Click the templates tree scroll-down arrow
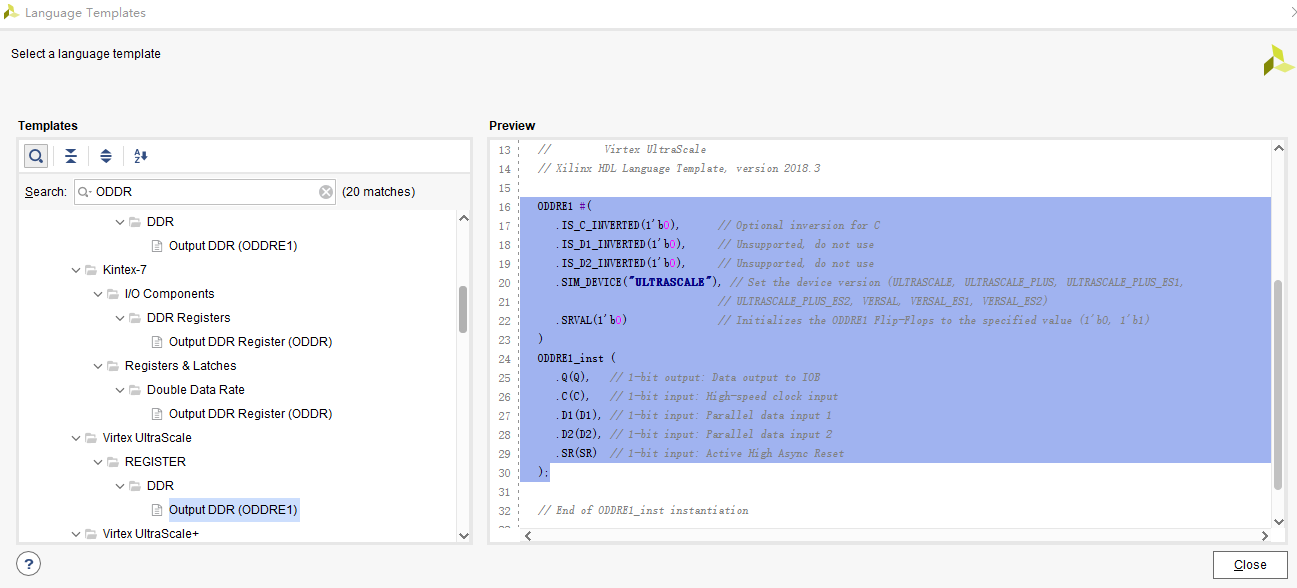Screen dimensions: 1297x588 click(x=463, y=536)
